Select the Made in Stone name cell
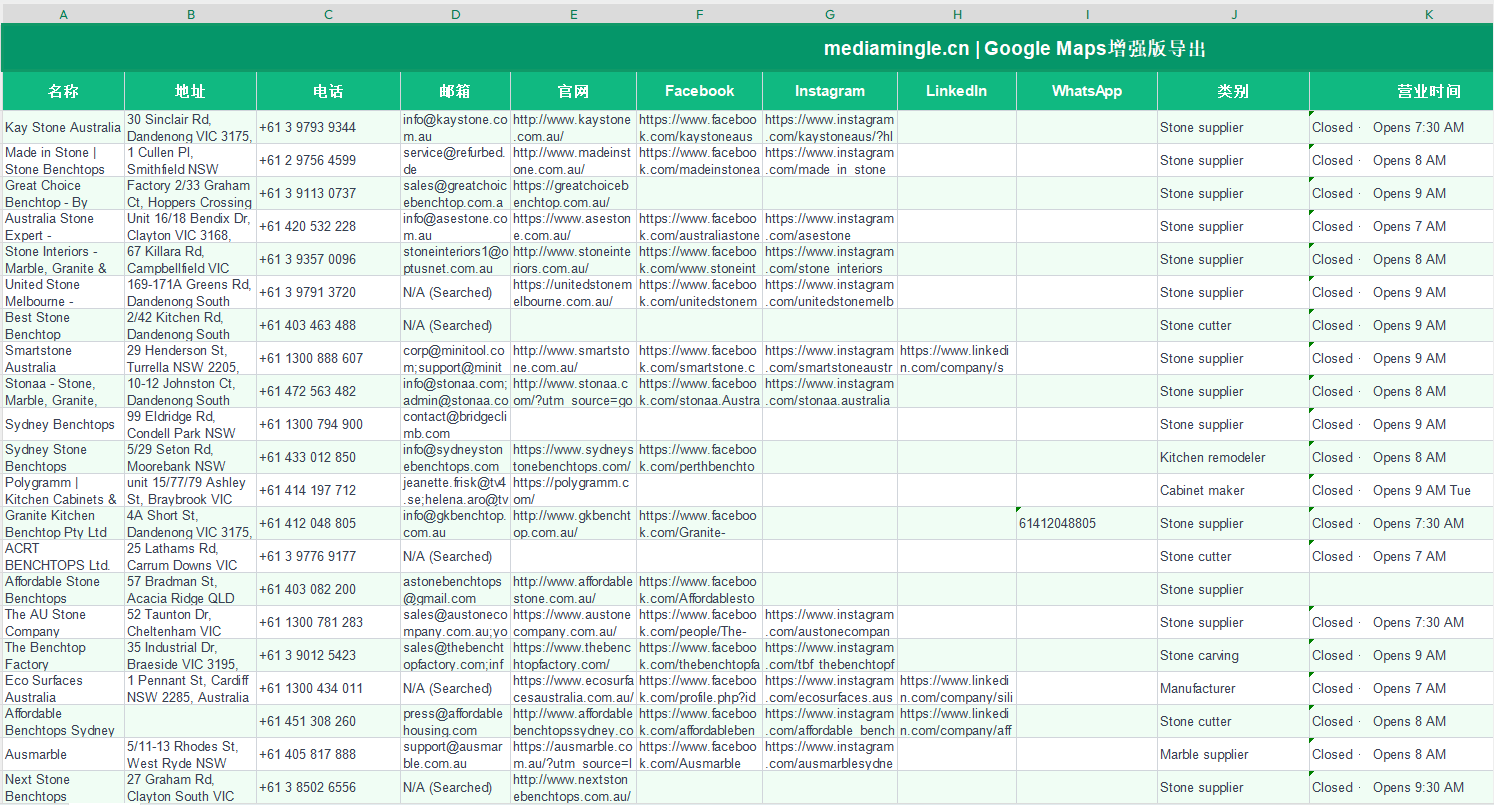Viewport: 1494px width, 805px height. click(x=63, y=160)
